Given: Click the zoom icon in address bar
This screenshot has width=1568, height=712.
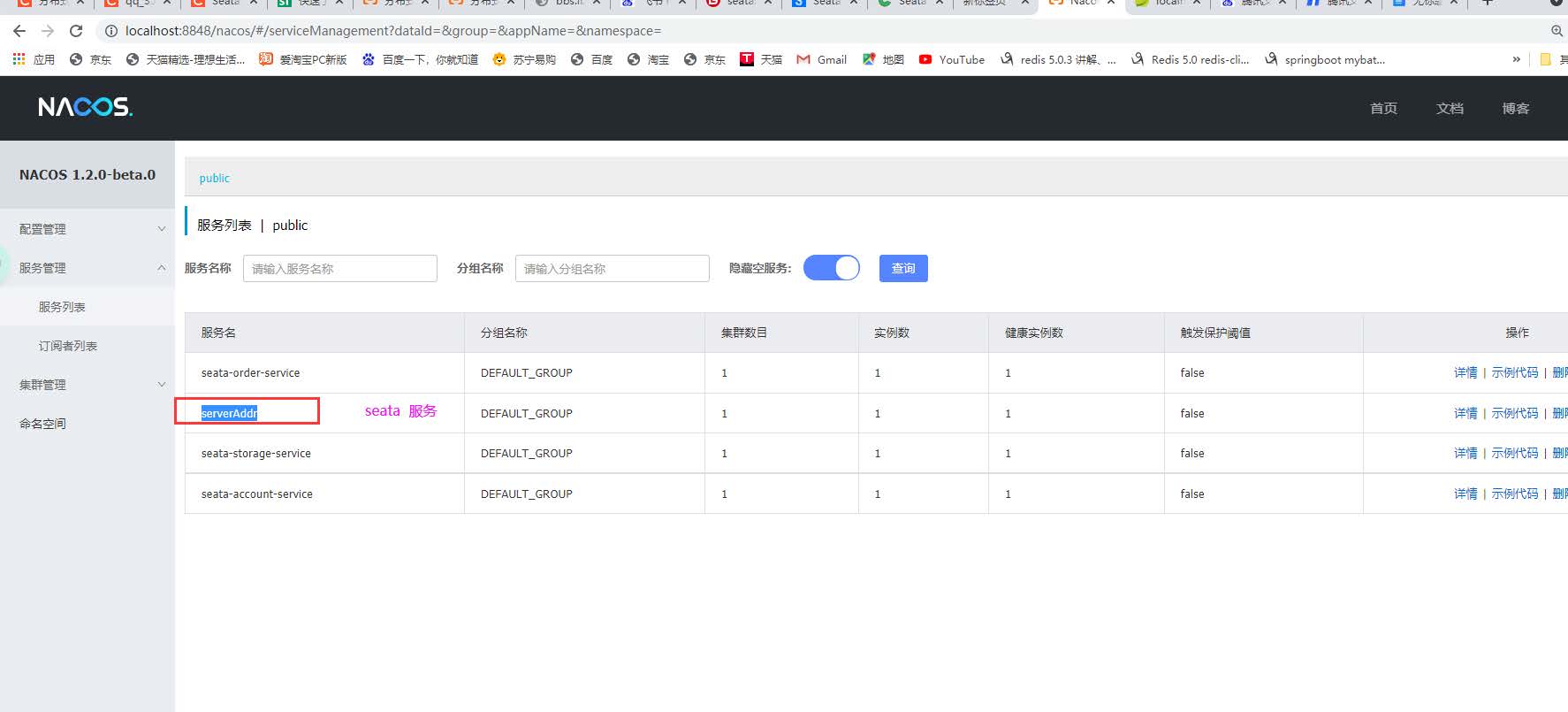Looking at the screenshot, I should [1557, 31].
